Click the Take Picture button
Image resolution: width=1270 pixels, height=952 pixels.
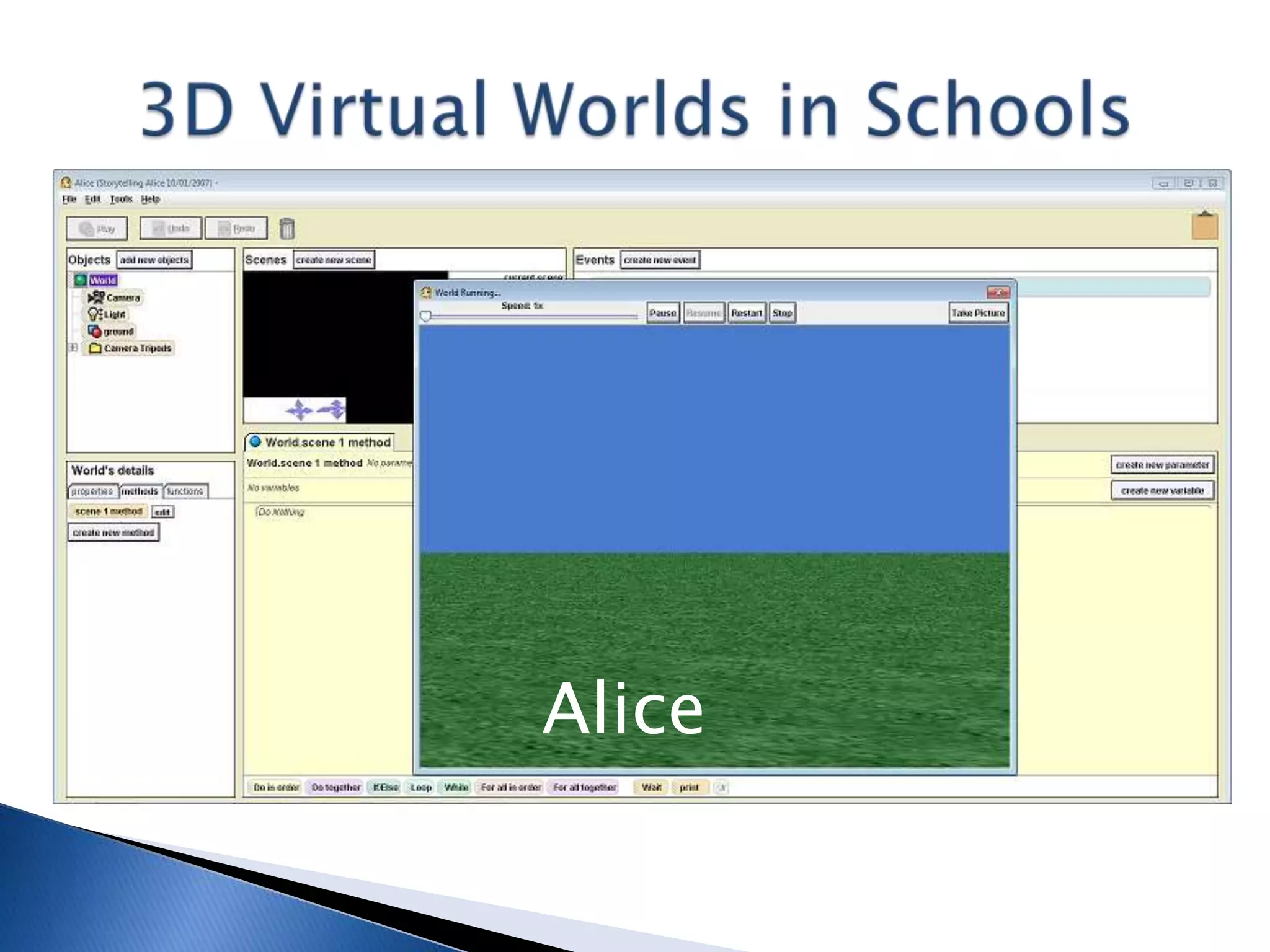[977, 313]
